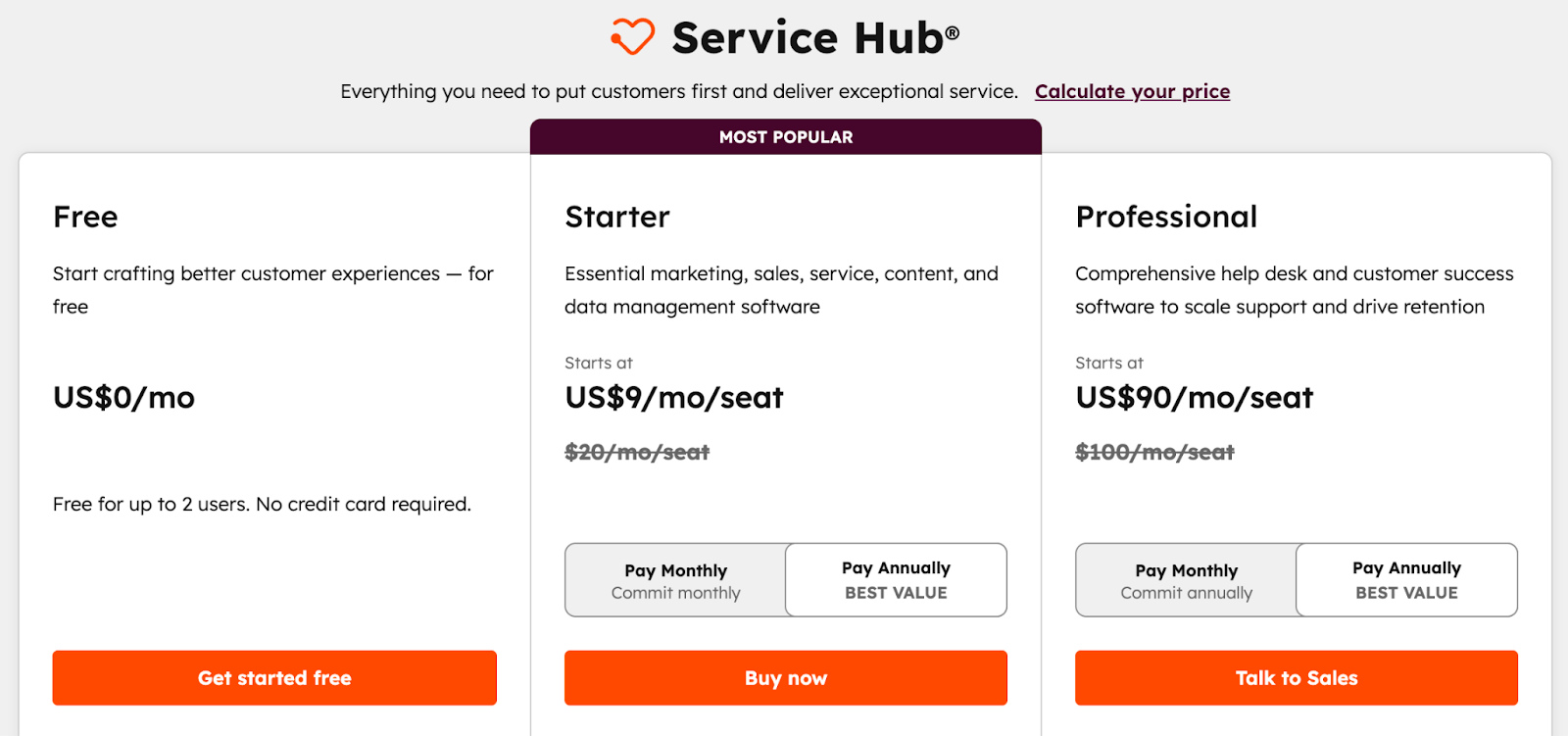The width and height of the screenshot is (1568, 736).
Task: Click Talk to Sales for Professional
Action: pos(1296,677)
